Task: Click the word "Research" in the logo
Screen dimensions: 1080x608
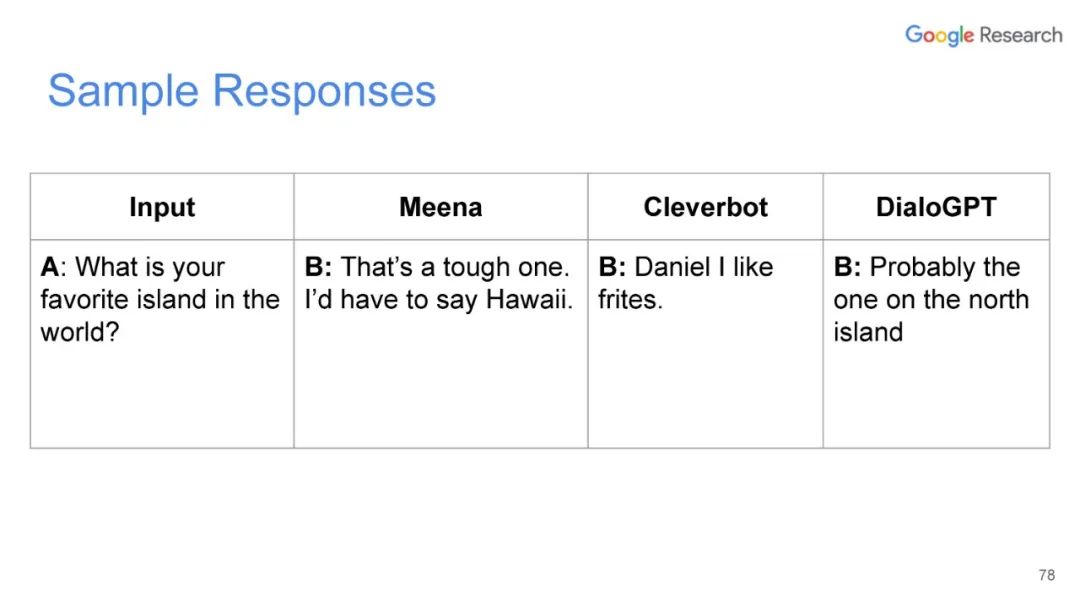Action: [1020, 36]
